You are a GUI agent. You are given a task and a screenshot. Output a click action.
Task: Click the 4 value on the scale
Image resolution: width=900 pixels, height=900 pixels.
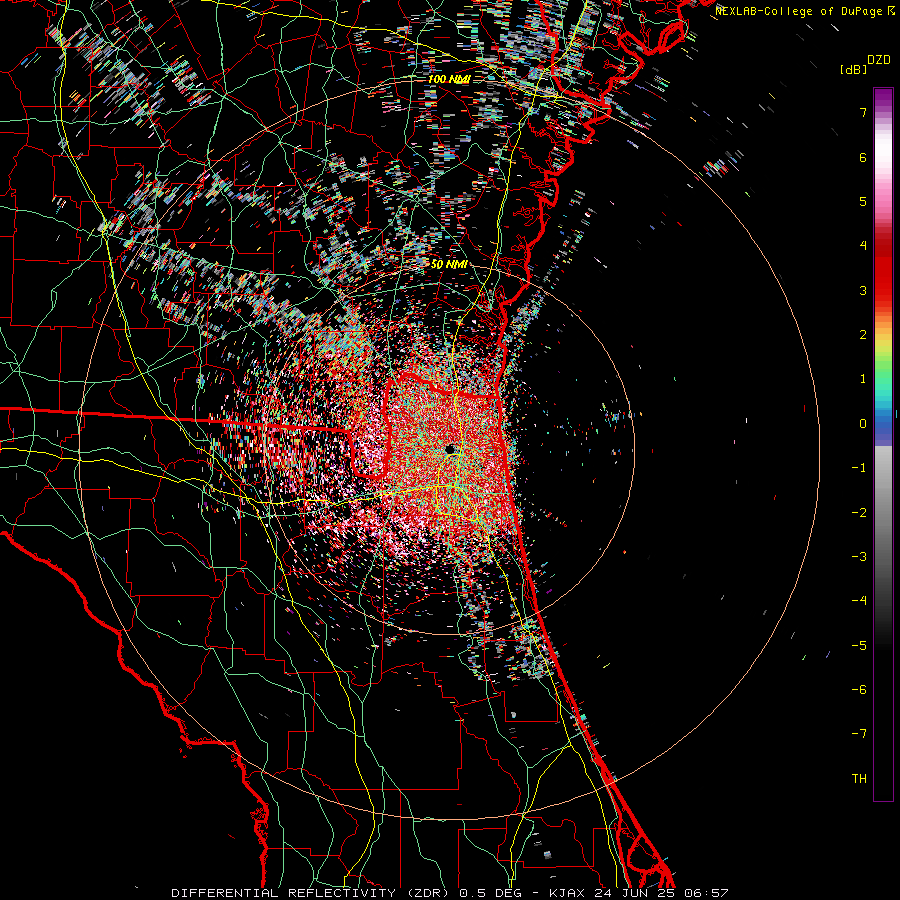pos(863,246)
